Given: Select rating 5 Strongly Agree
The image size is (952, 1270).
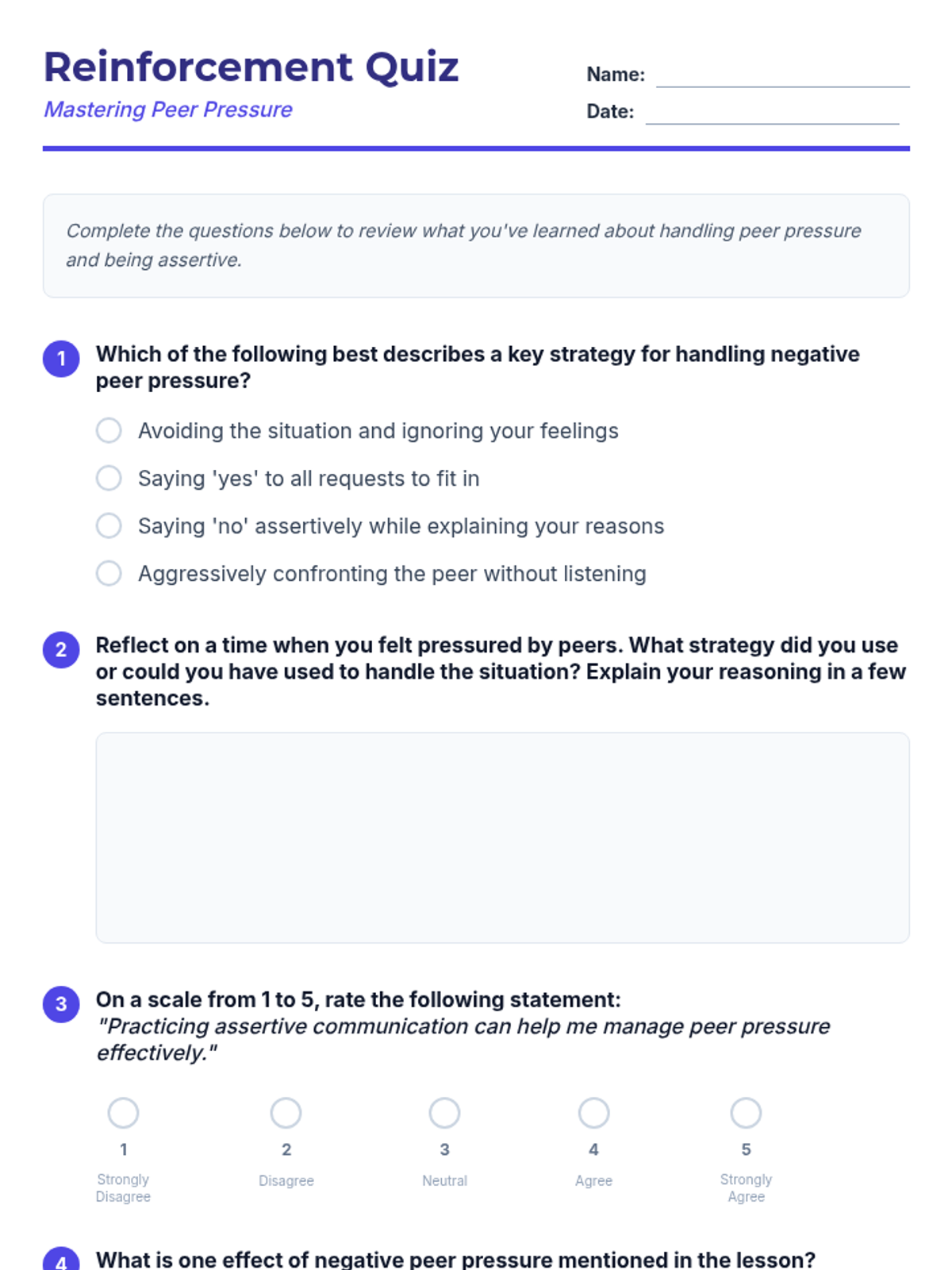Looking at the screenshot, I should coord(746,1113).
